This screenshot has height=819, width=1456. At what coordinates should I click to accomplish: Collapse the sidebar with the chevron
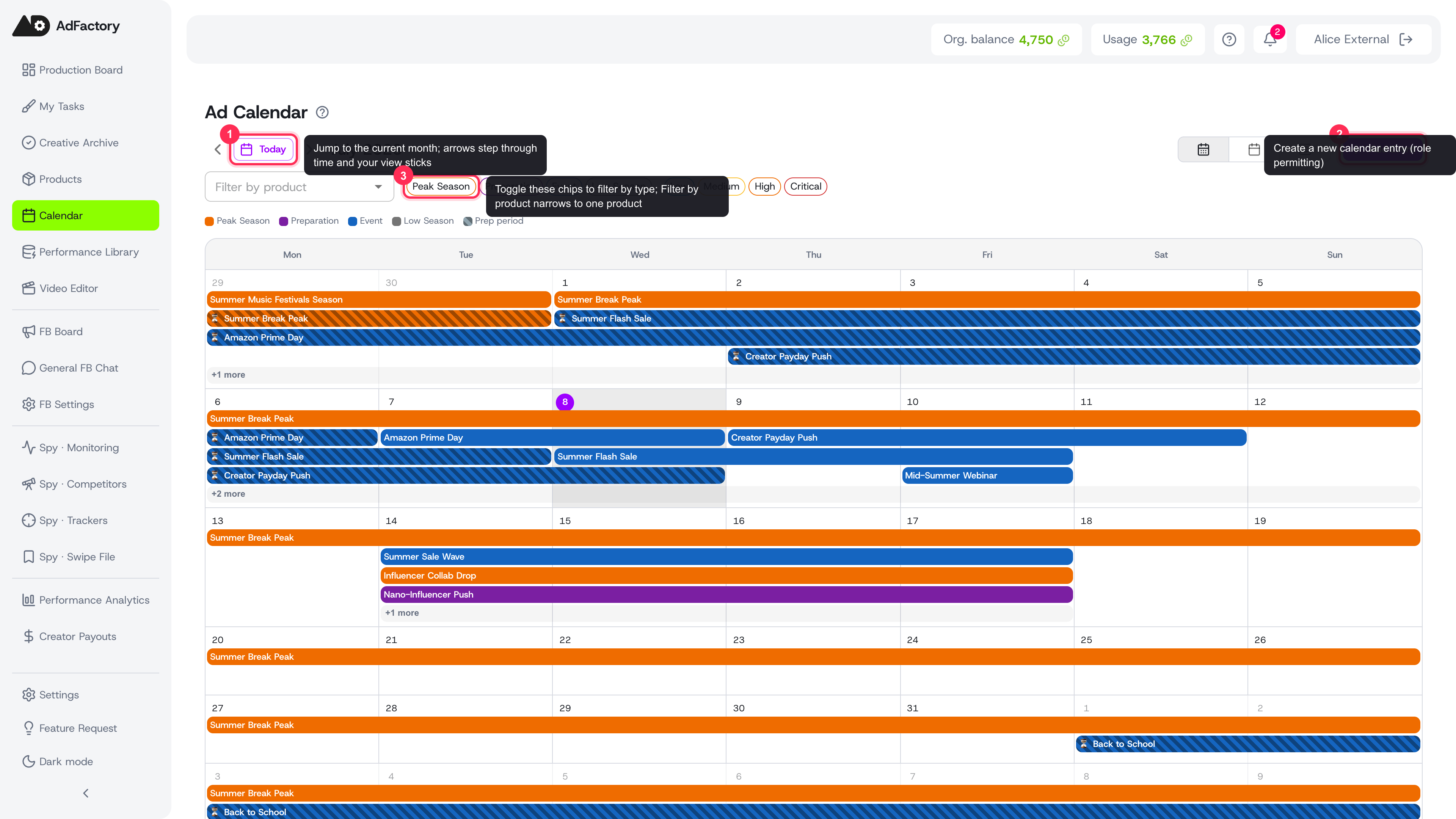pos(86,794)
